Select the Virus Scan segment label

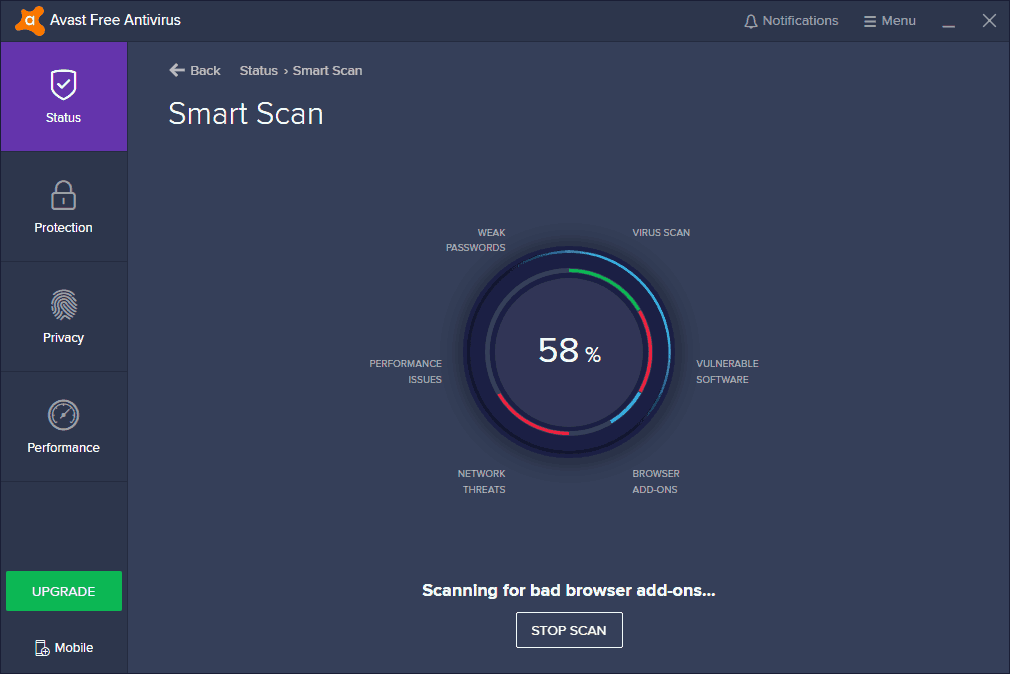coord(661,232)
